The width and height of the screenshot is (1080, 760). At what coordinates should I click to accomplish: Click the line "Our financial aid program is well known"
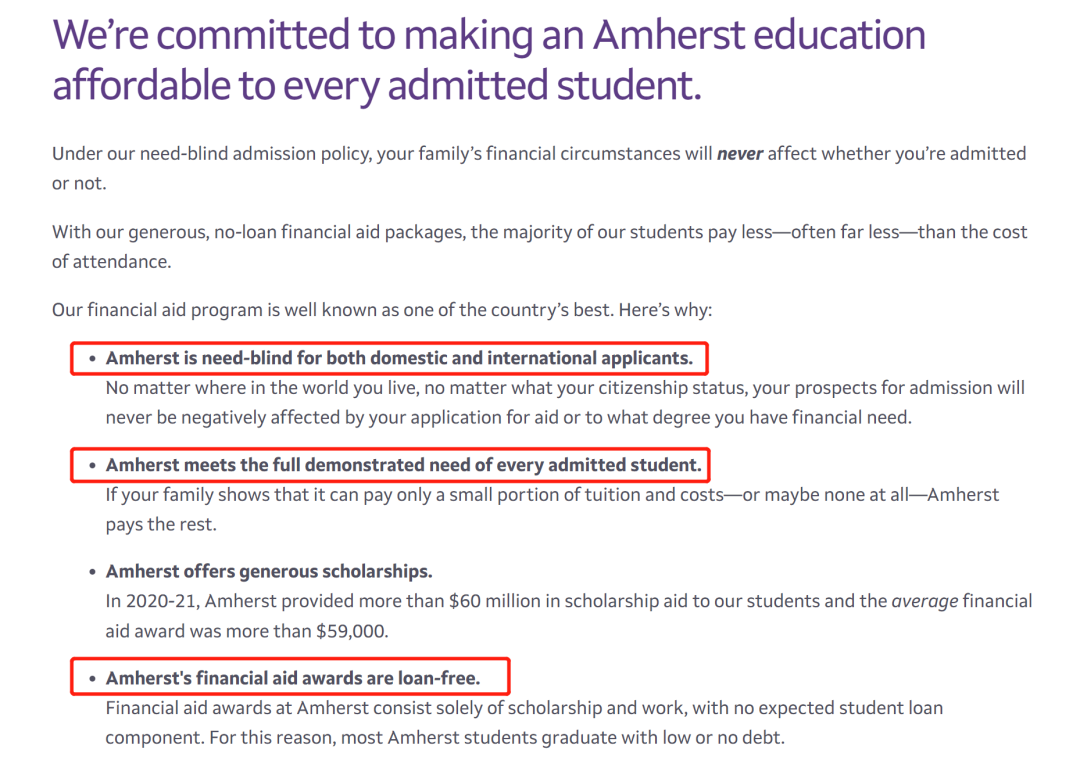click(381, 310)
